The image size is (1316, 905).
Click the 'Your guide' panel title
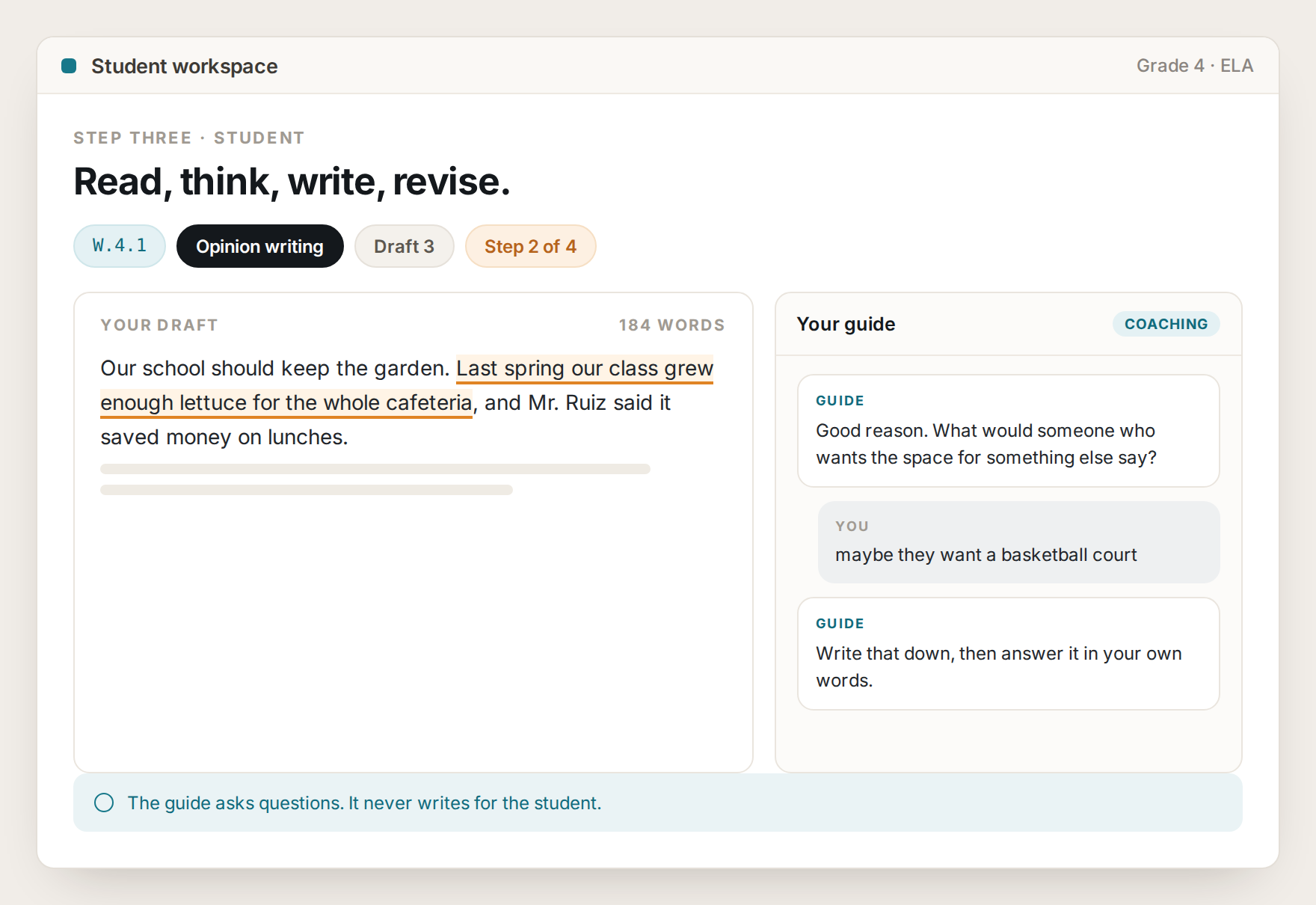[x=846, y=324]
